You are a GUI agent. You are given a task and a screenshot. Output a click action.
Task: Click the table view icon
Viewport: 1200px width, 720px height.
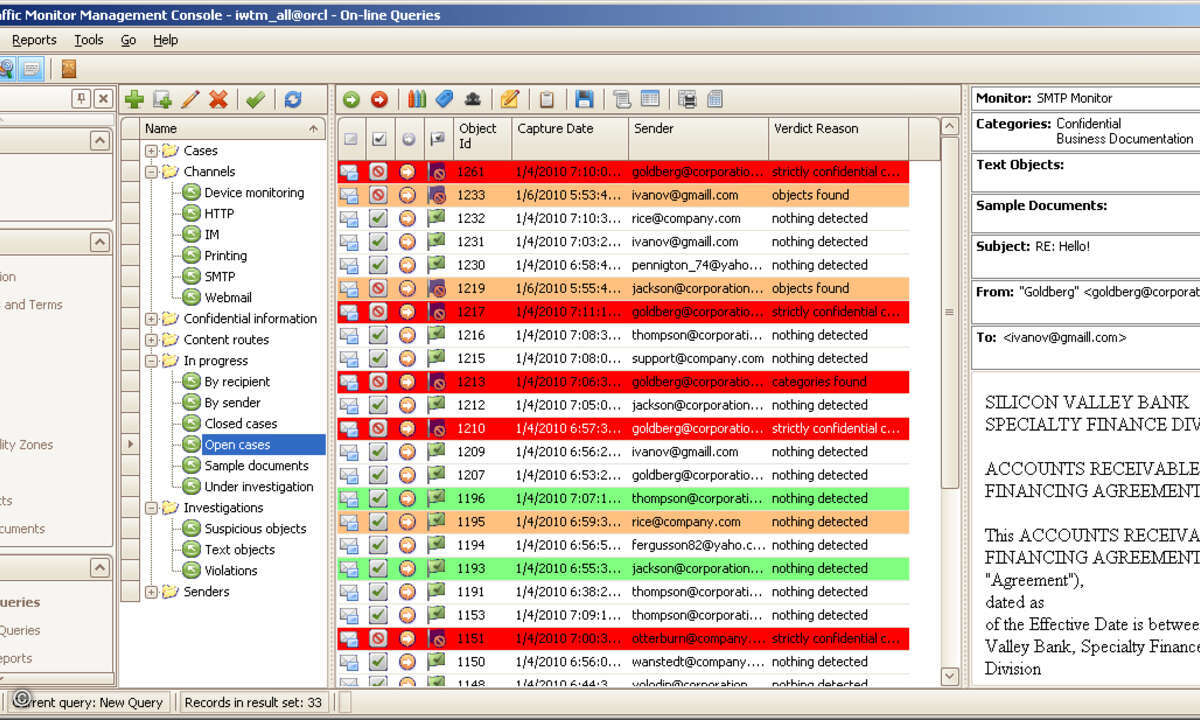[650, 99]
